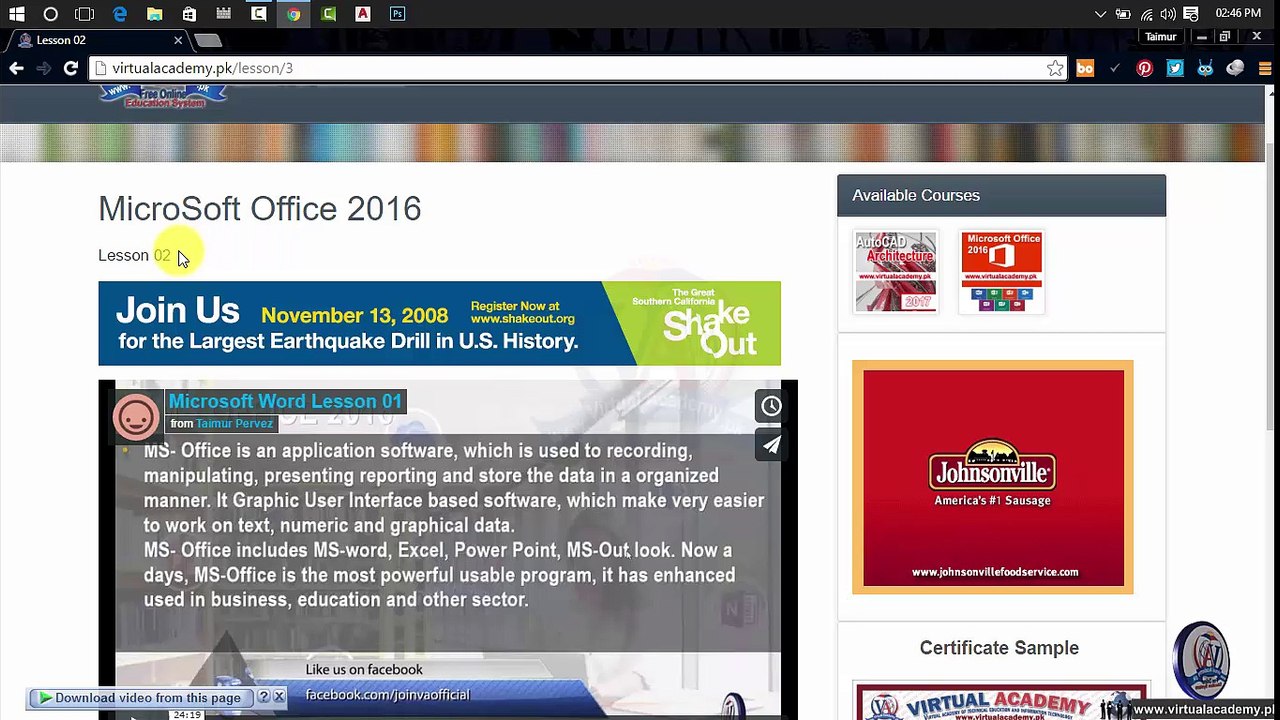Open help on the download bar

tap(264, 697)
